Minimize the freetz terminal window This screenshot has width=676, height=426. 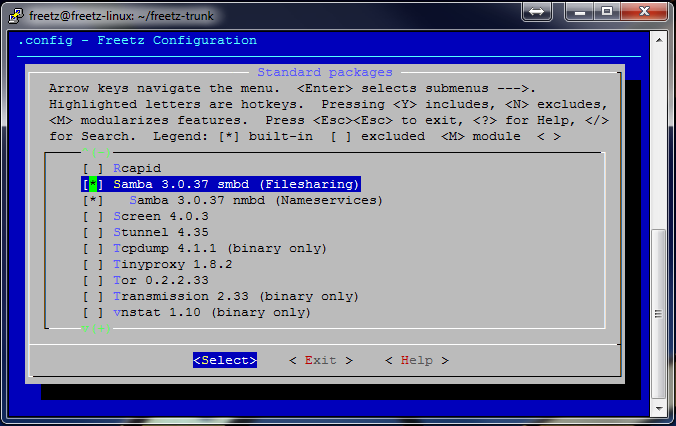(577, 10)
